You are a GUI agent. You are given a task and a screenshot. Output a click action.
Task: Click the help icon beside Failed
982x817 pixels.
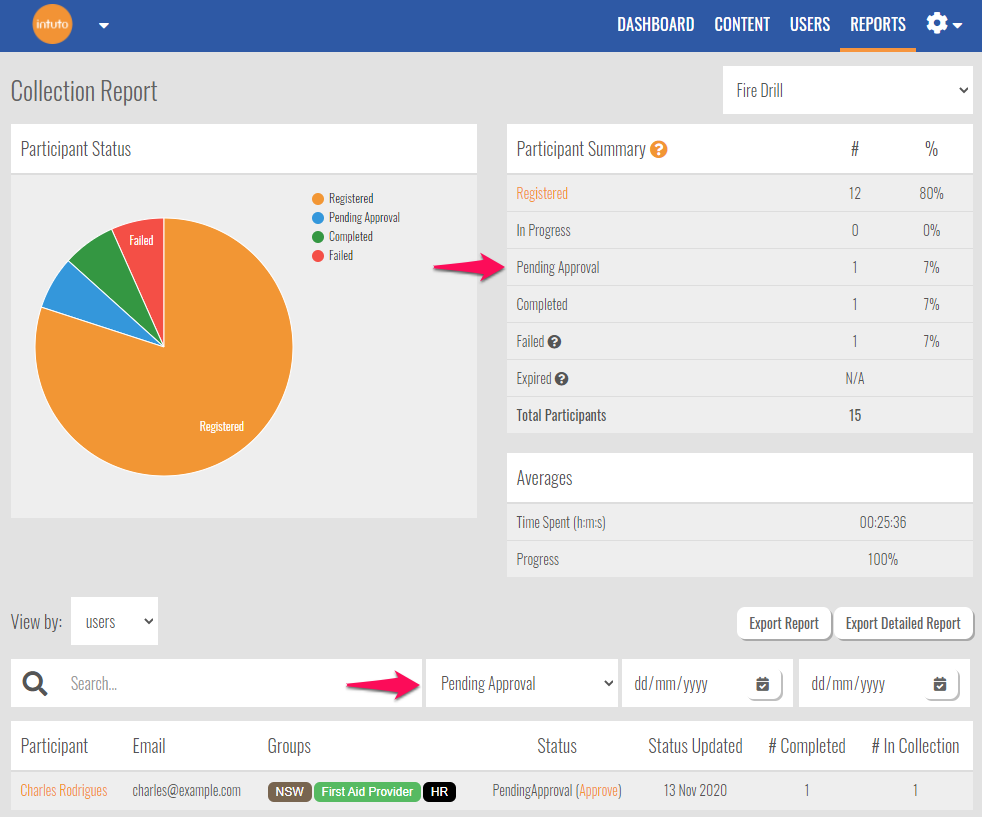click(x=555, y=342)
